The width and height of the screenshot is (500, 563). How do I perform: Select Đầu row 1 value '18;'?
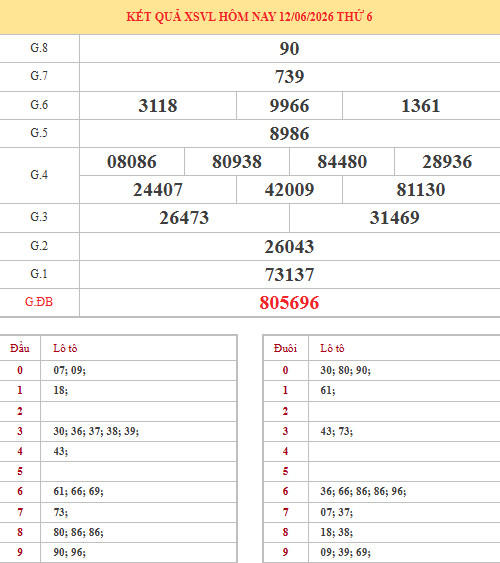[x=61, y=390]
